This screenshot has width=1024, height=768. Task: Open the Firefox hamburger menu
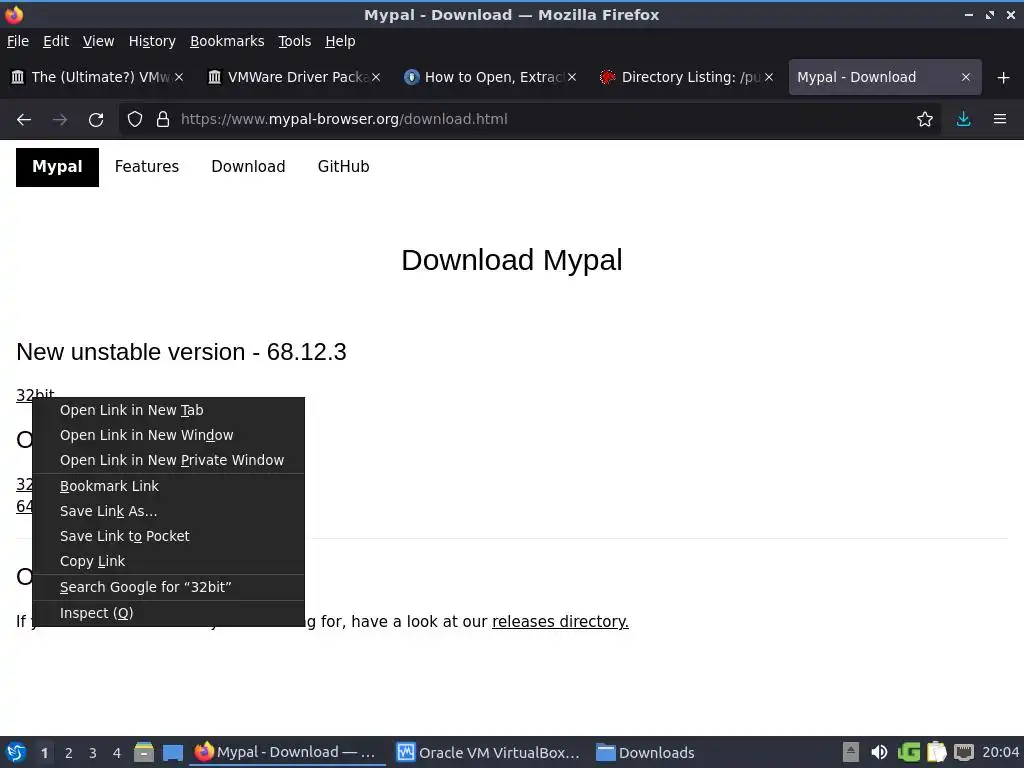point(1000,120)
